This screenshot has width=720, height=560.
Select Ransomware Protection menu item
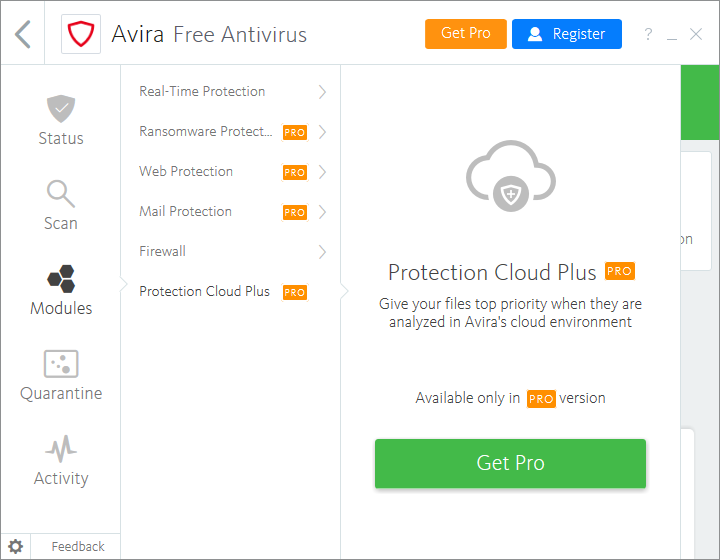point(205,132)
